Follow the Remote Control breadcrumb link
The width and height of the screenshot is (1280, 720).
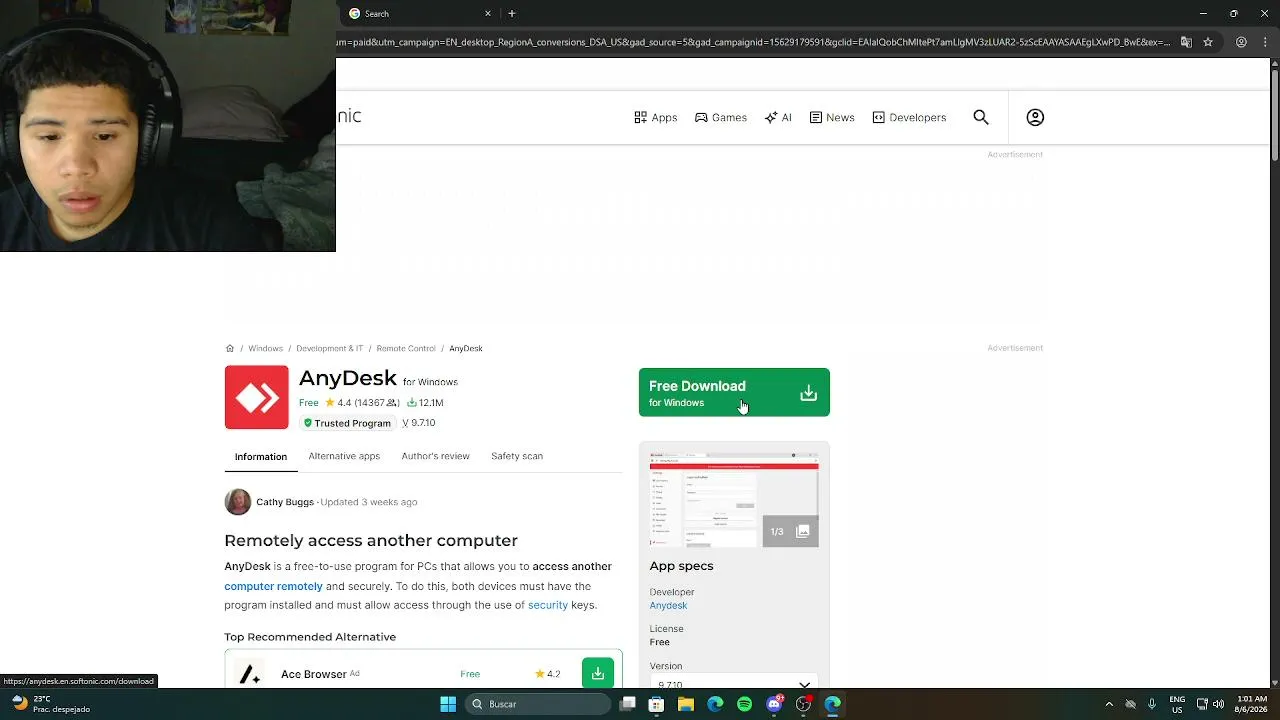click(x=406, y=348)
